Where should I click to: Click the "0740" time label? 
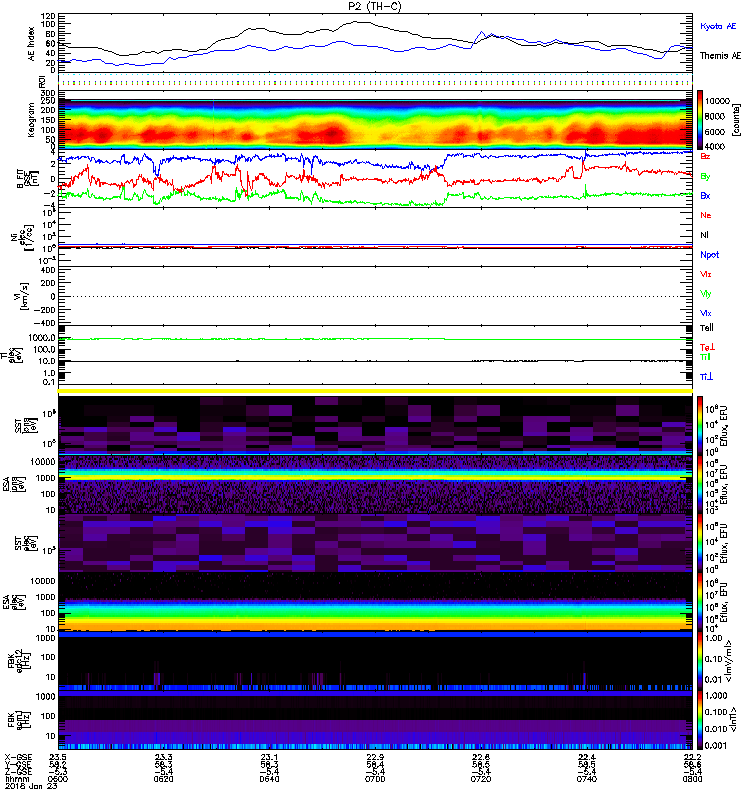tap(587, 779)
